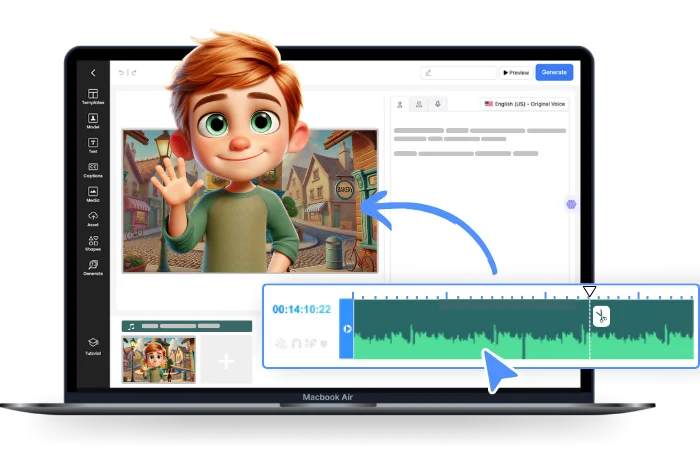Click the teal audio track bar
700x455 pixels.
pyautogui.click(x=187, y=326)
